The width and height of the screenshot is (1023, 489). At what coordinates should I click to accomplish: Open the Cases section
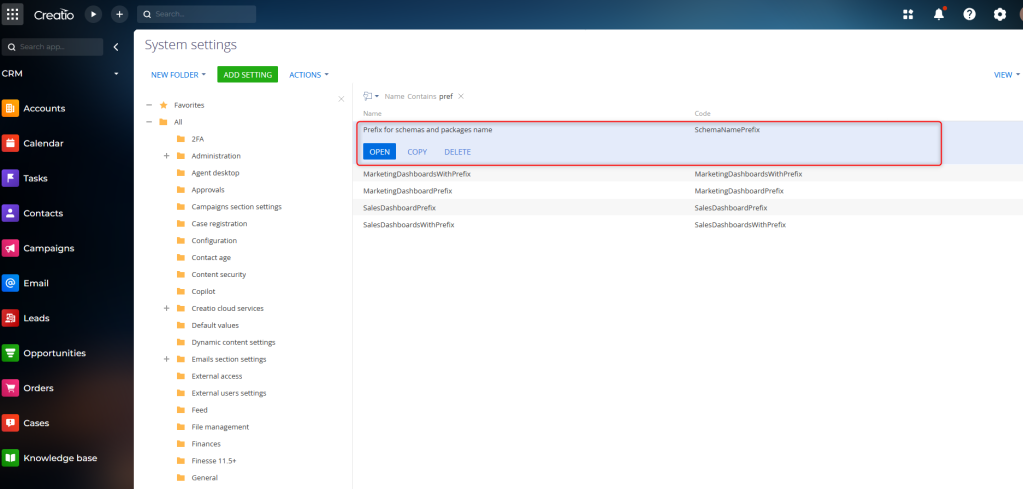pos(36,422)
